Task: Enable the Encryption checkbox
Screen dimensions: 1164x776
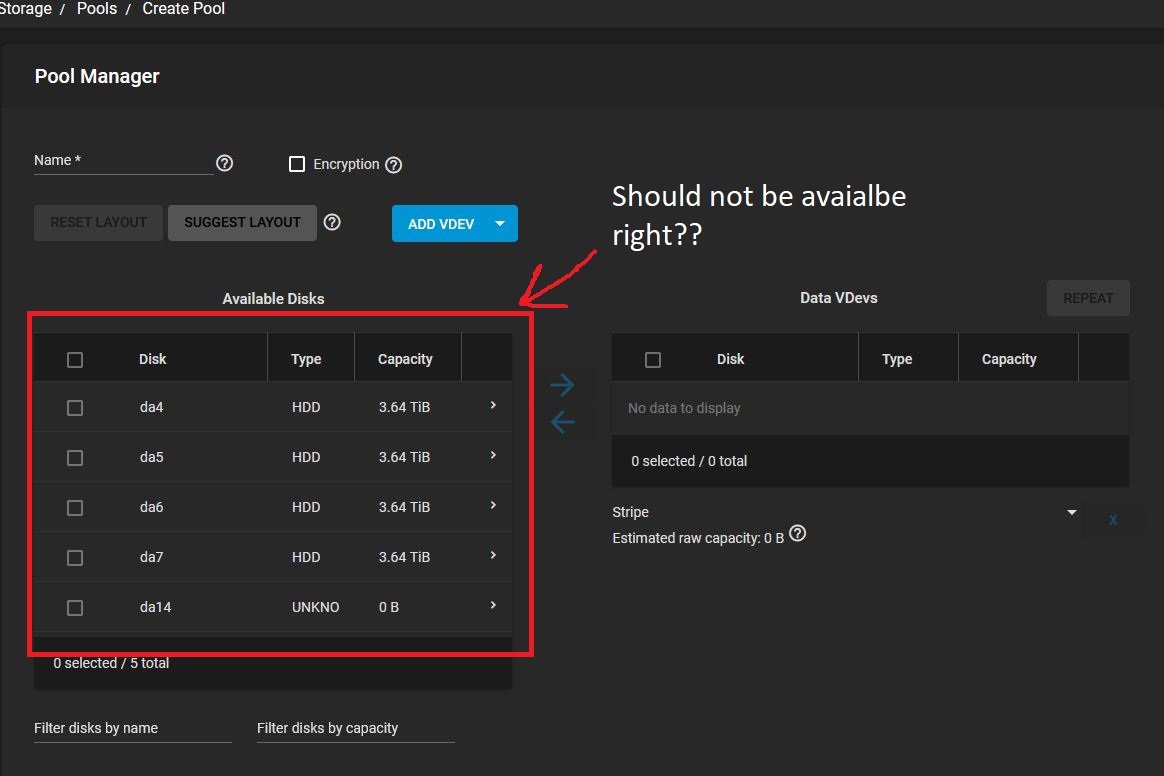Action: 297,164
